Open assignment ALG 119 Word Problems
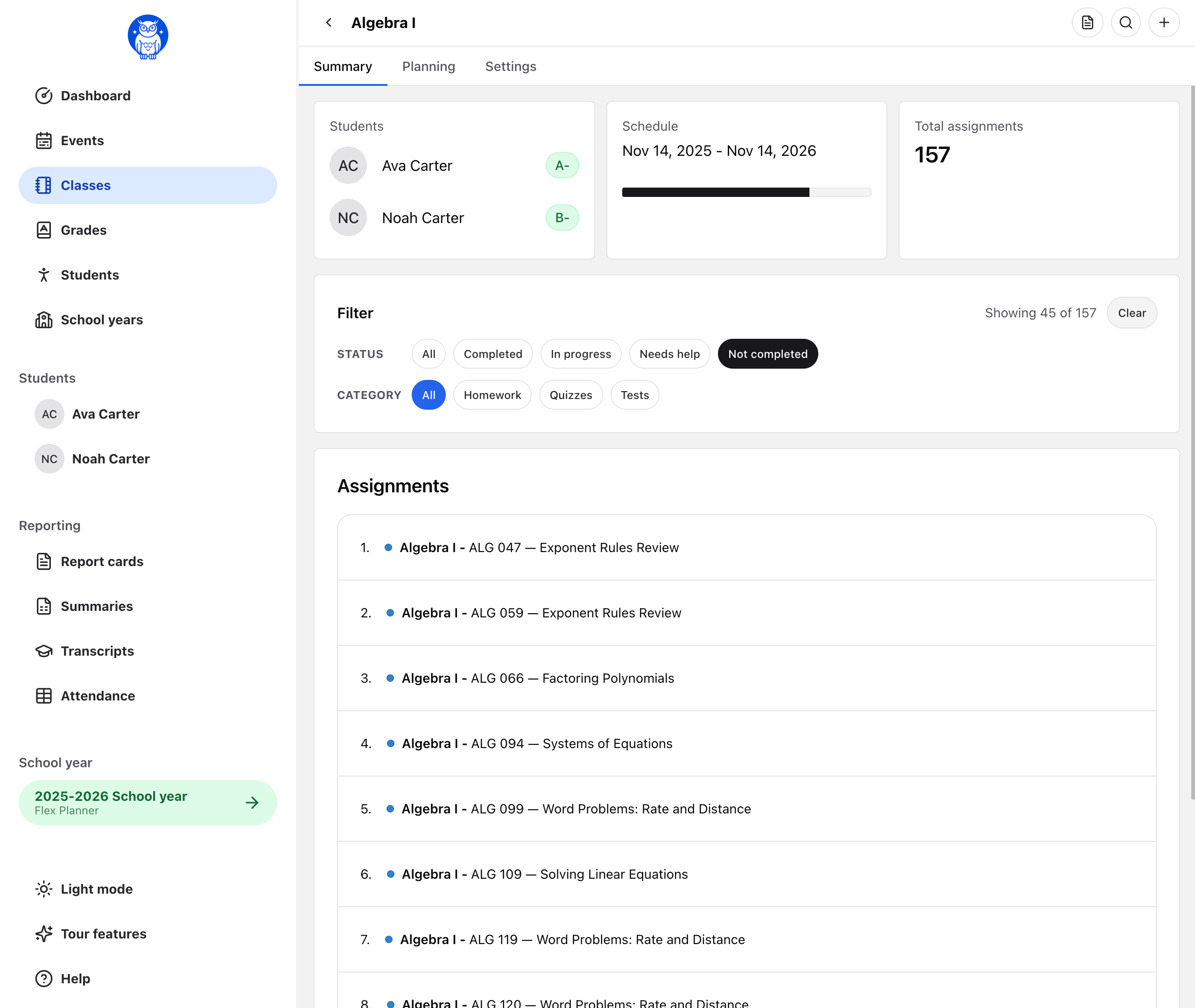The image size is (1195, 1008). [x=746, y=939]
